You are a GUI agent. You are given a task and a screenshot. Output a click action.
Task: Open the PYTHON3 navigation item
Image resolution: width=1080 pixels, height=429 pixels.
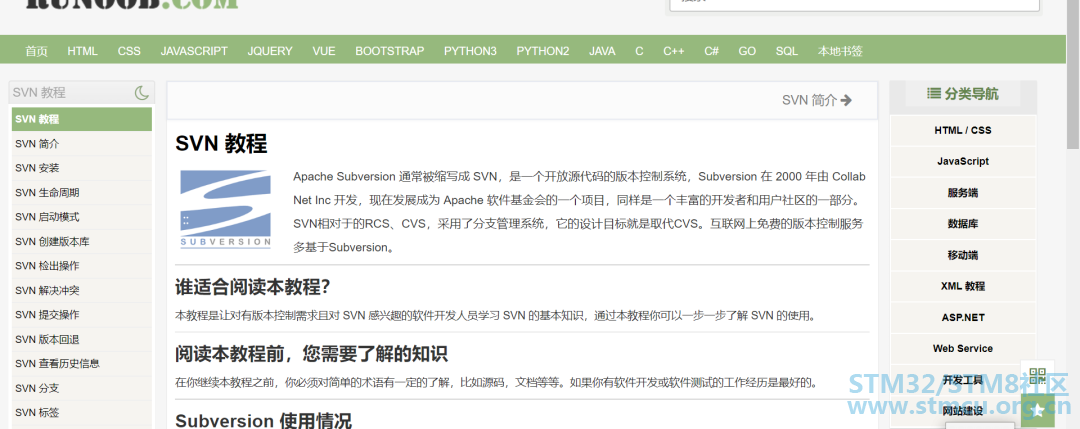click(470, 51)
